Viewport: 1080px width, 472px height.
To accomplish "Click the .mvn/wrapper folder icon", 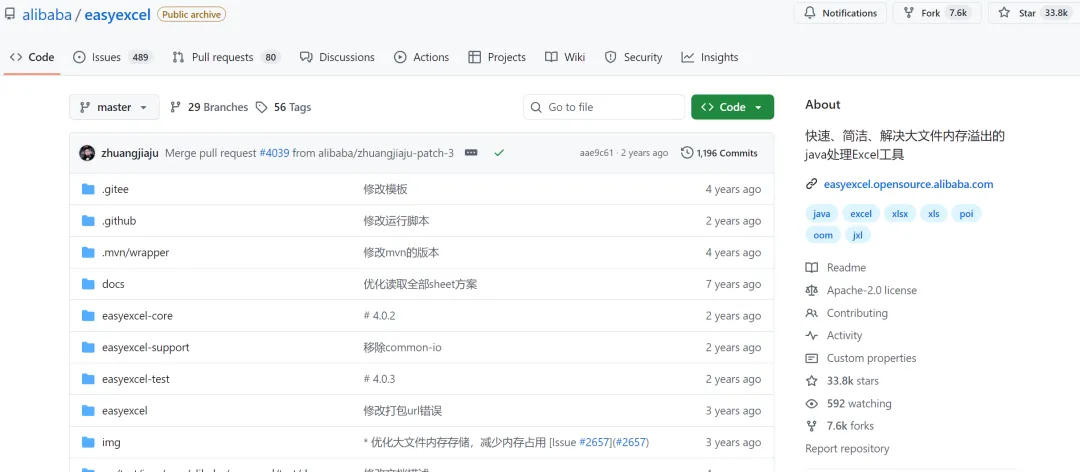I will coord(87,253).
